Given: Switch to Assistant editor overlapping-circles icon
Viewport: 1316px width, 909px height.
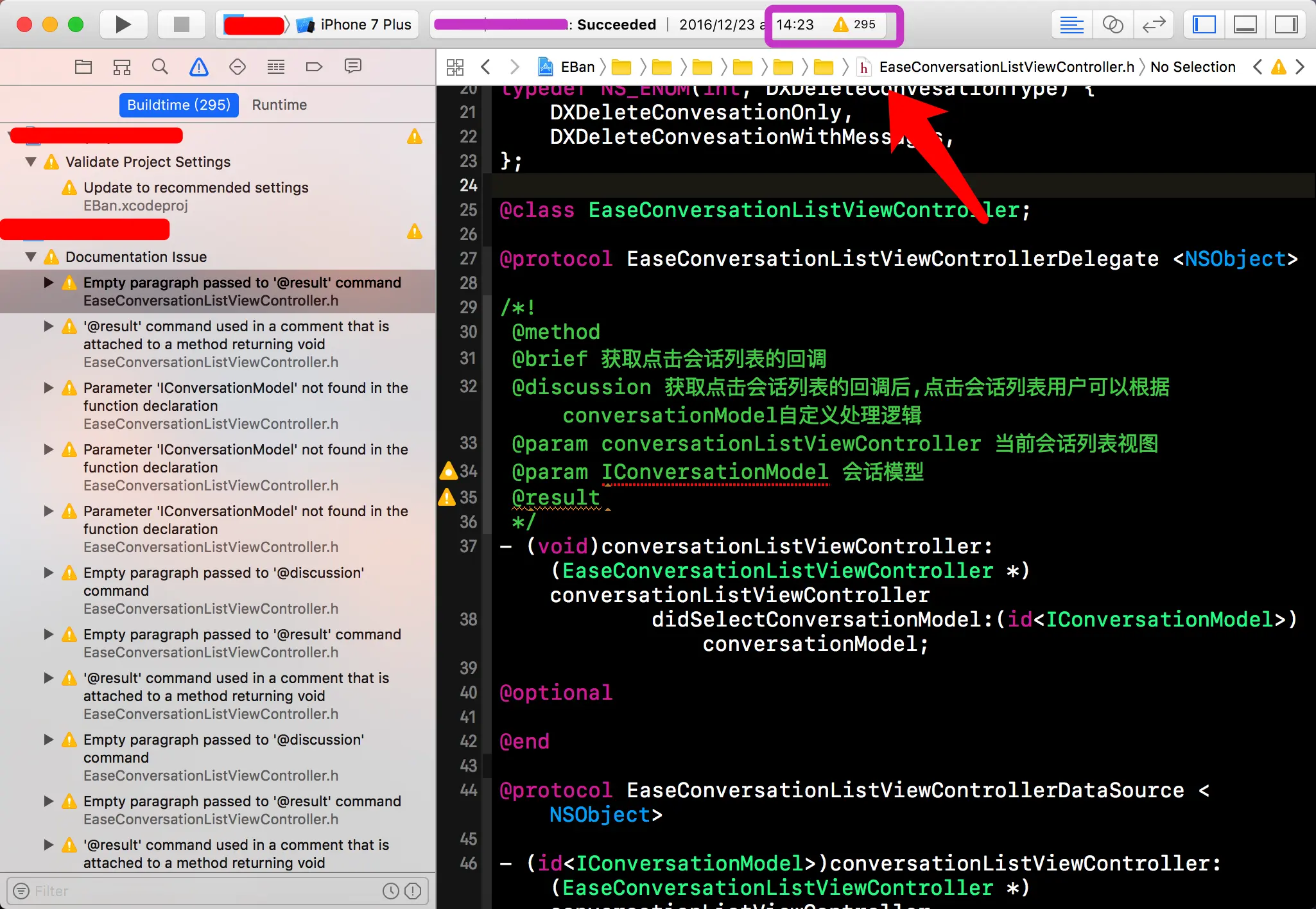Looking at the screenshot, I should pos(1113,24).
